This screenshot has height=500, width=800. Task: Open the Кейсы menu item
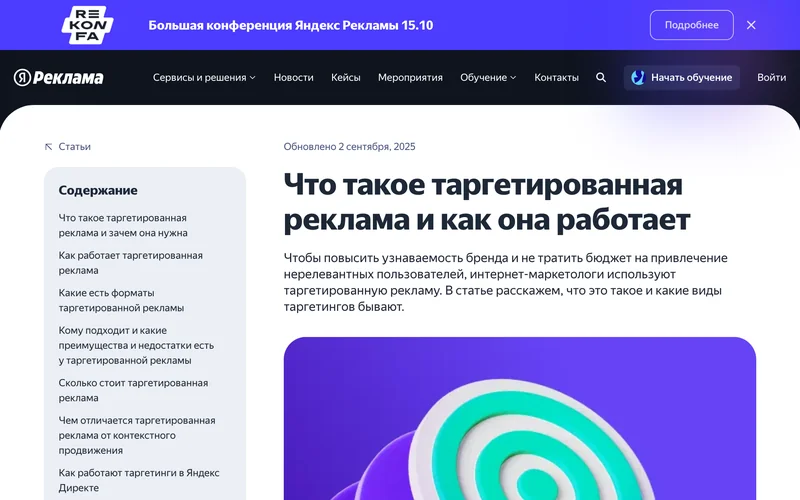(345, 78)
